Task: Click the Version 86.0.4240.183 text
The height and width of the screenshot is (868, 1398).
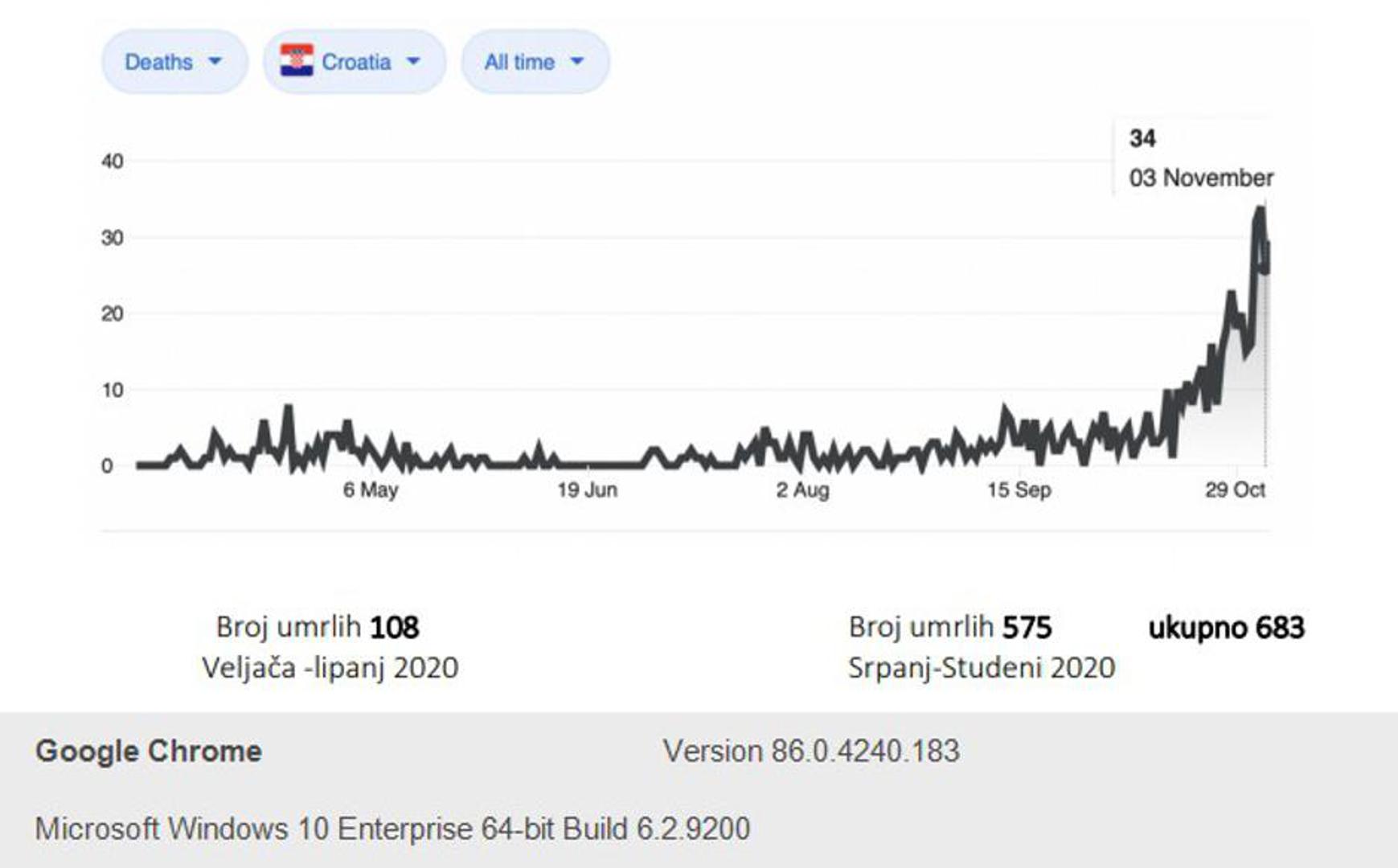Action: click(811, 751)
